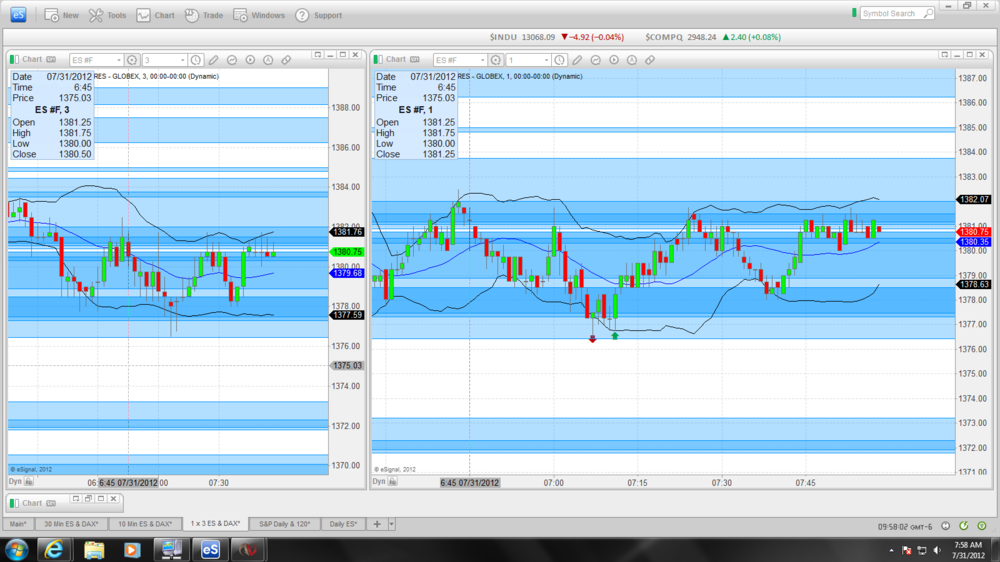Switch to Daily ES* tab
This screenshot has height=562, width=1000.
343,524
